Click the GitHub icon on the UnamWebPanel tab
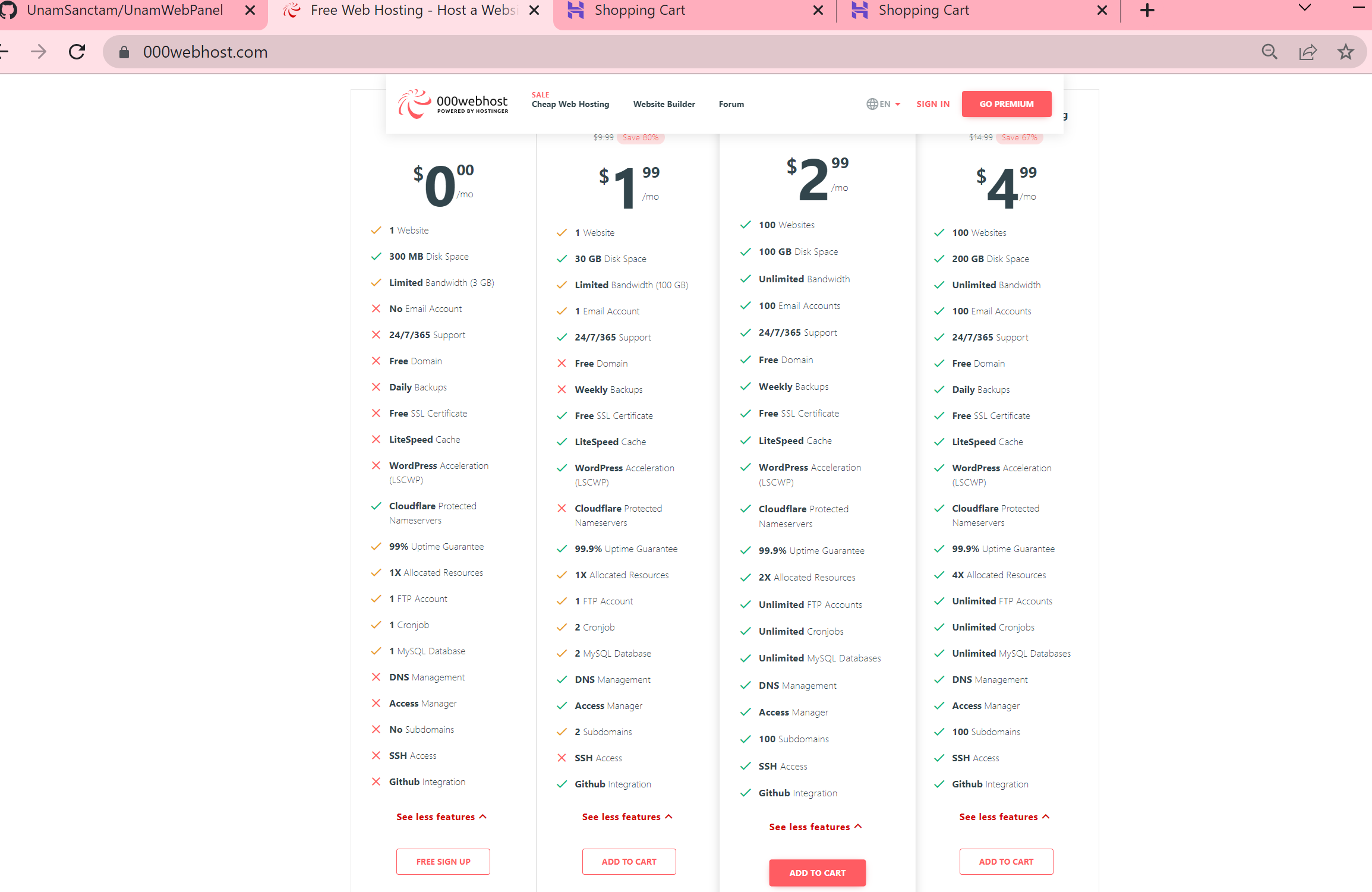 tap(9, 10)
